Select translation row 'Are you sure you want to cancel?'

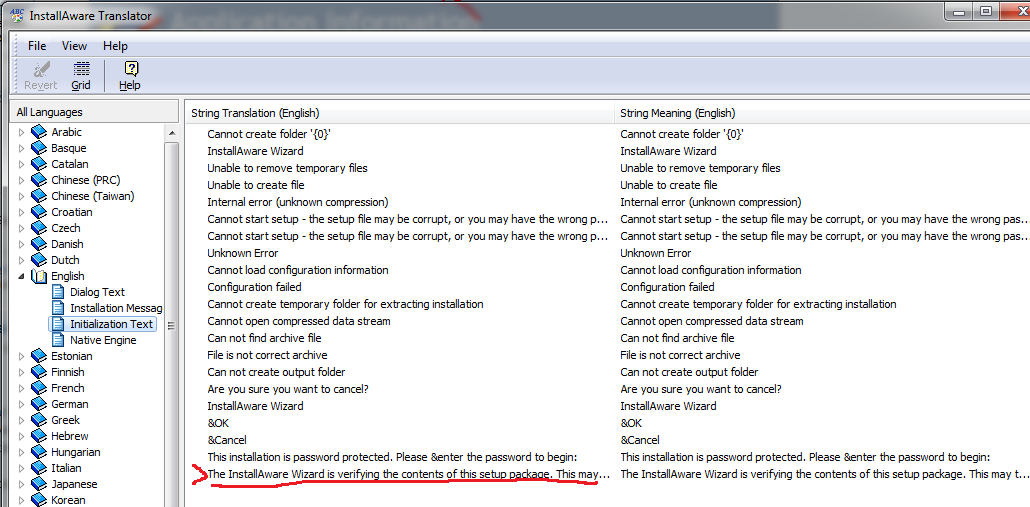[288, 389]
